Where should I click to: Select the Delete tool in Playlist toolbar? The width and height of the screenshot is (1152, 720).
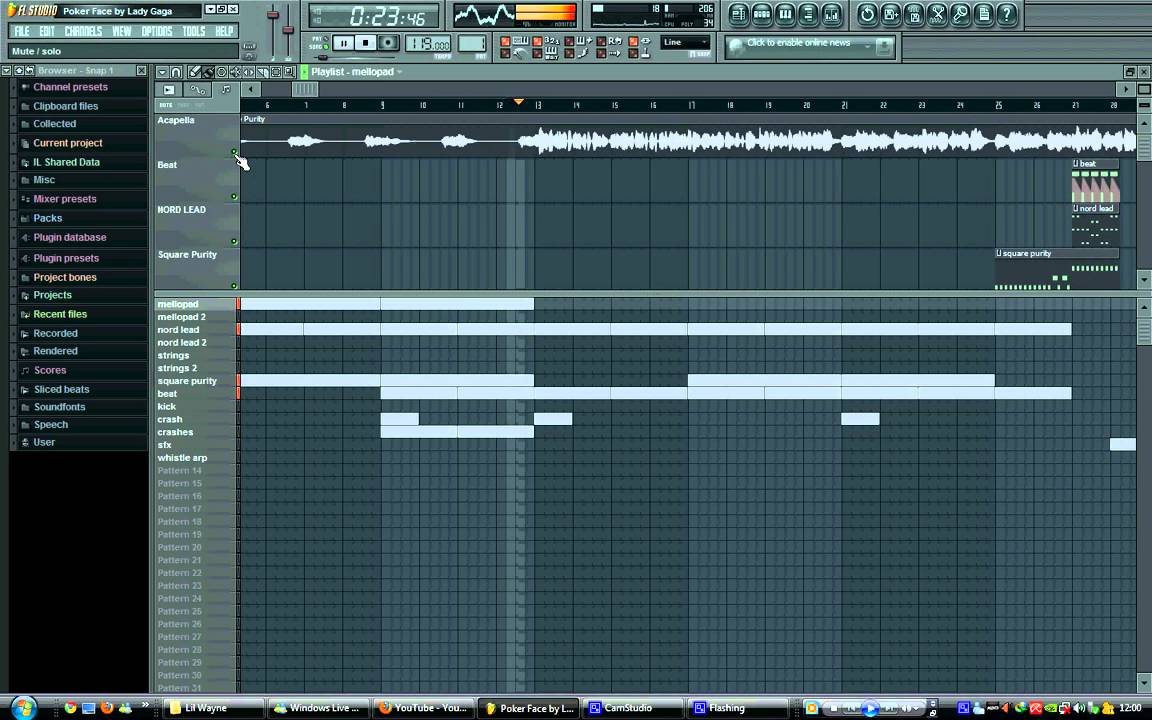click(222, 72)
